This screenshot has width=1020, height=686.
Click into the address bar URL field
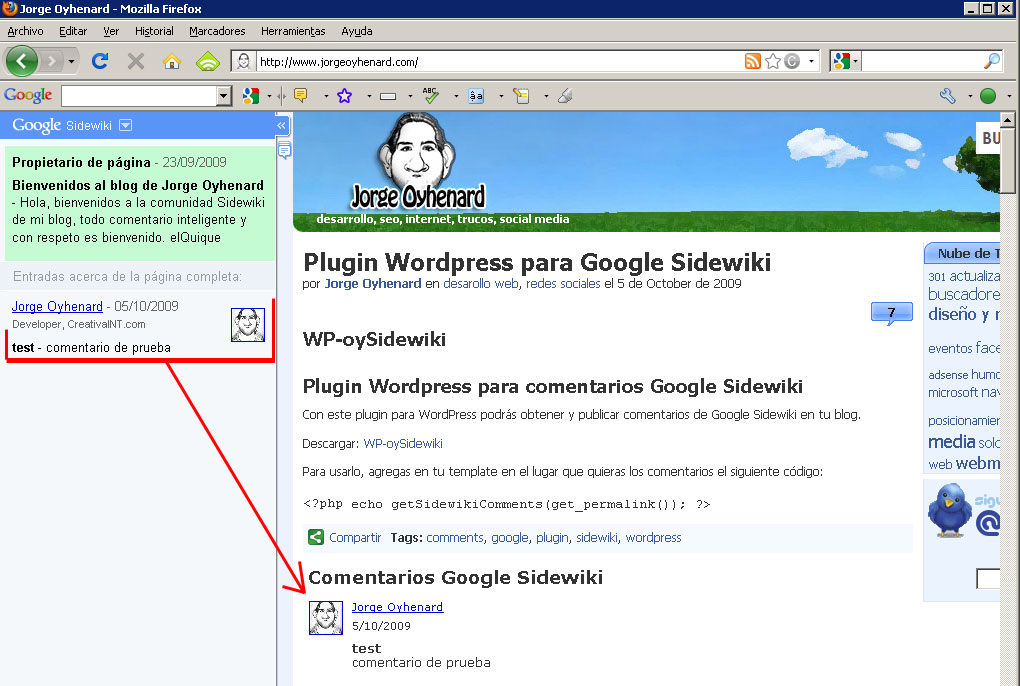coord(498,62)
